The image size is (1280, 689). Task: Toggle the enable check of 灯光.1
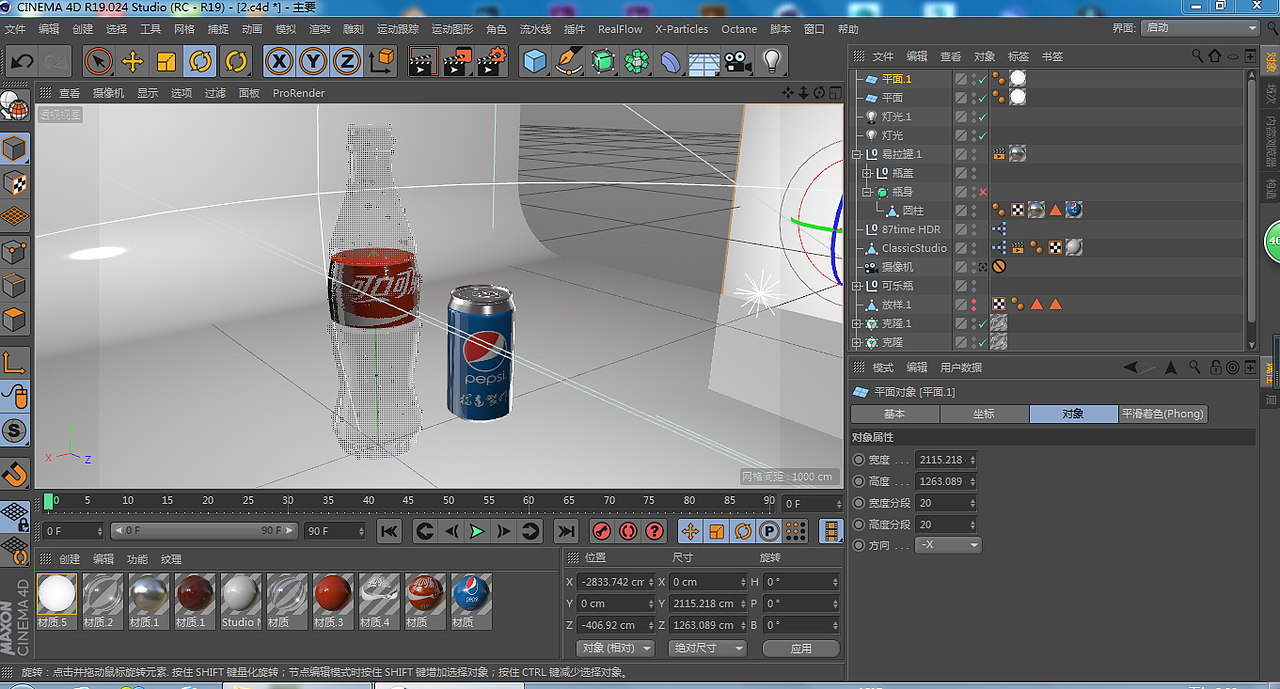(983, 117)
